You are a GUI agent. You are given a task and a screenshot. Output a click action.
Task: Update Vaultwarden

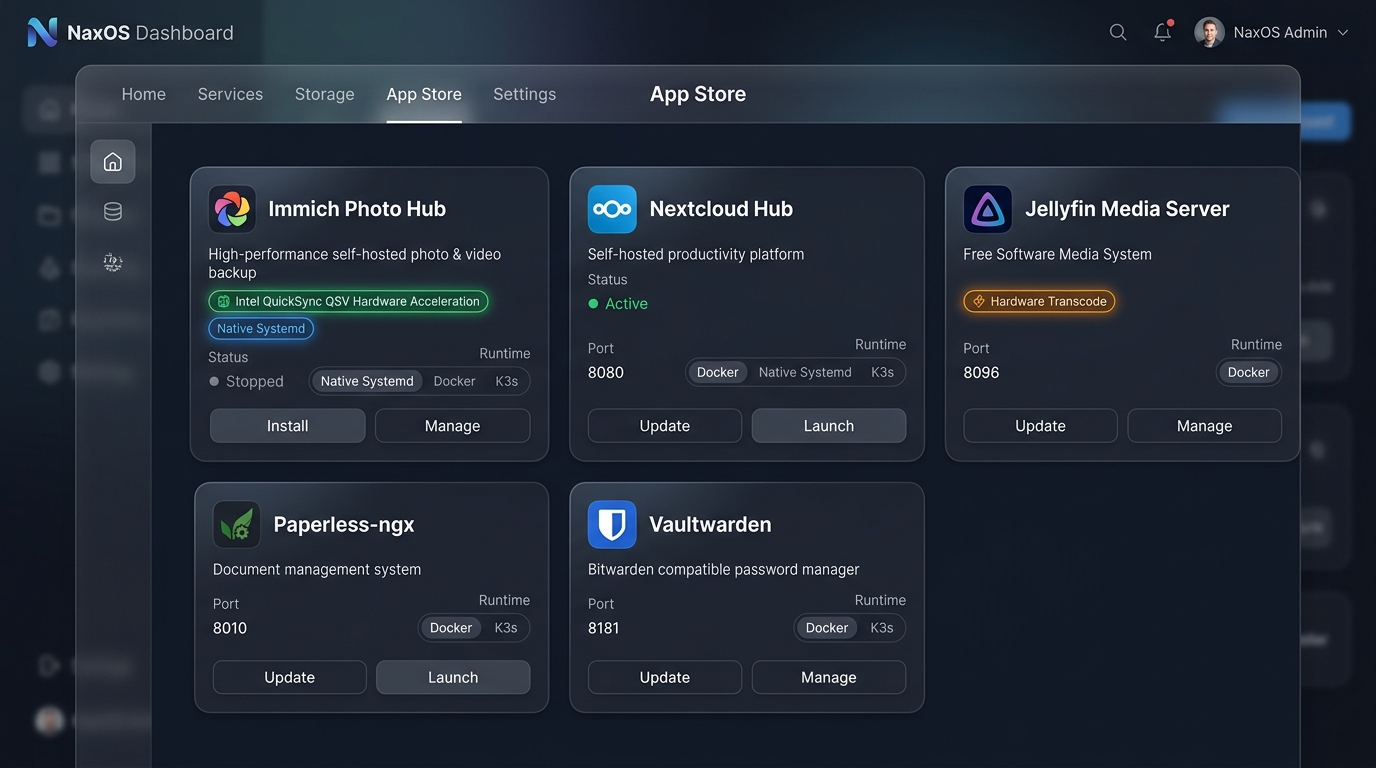pyautogui.click(x=665, y=677)
